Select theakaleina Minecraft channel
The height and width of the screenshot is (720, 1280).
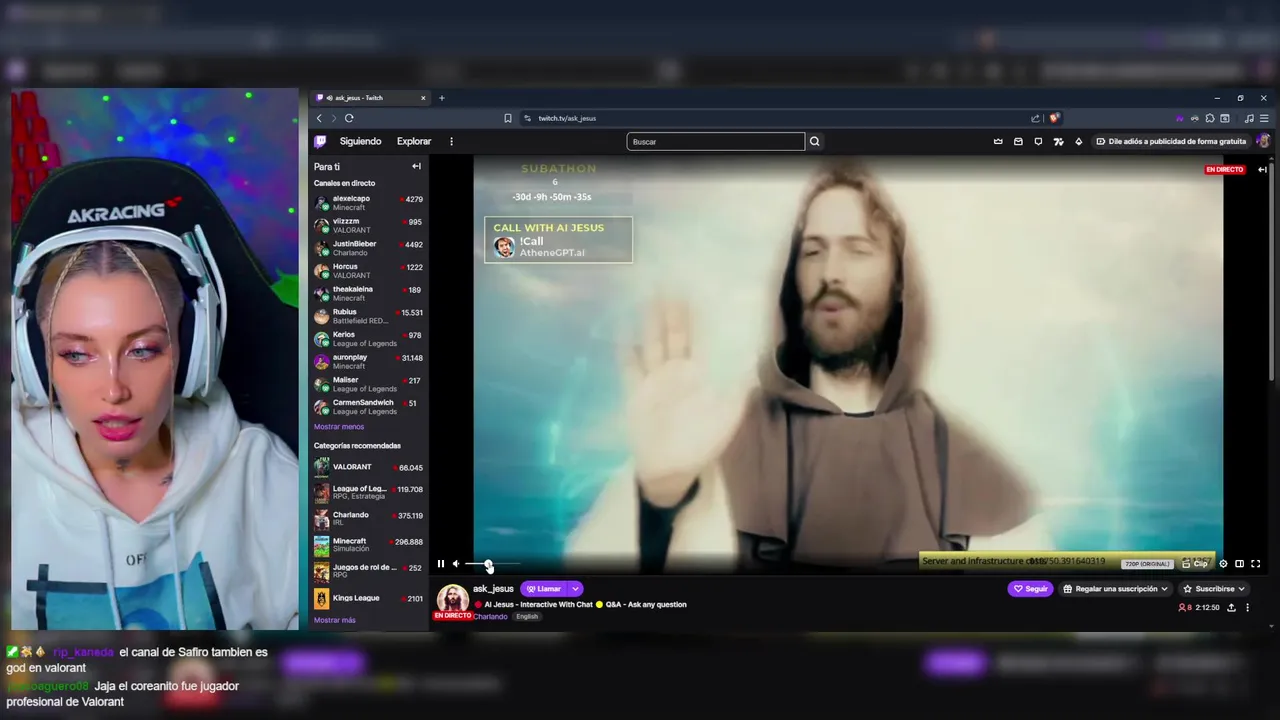pyautogui.click(x=369, y=293)
